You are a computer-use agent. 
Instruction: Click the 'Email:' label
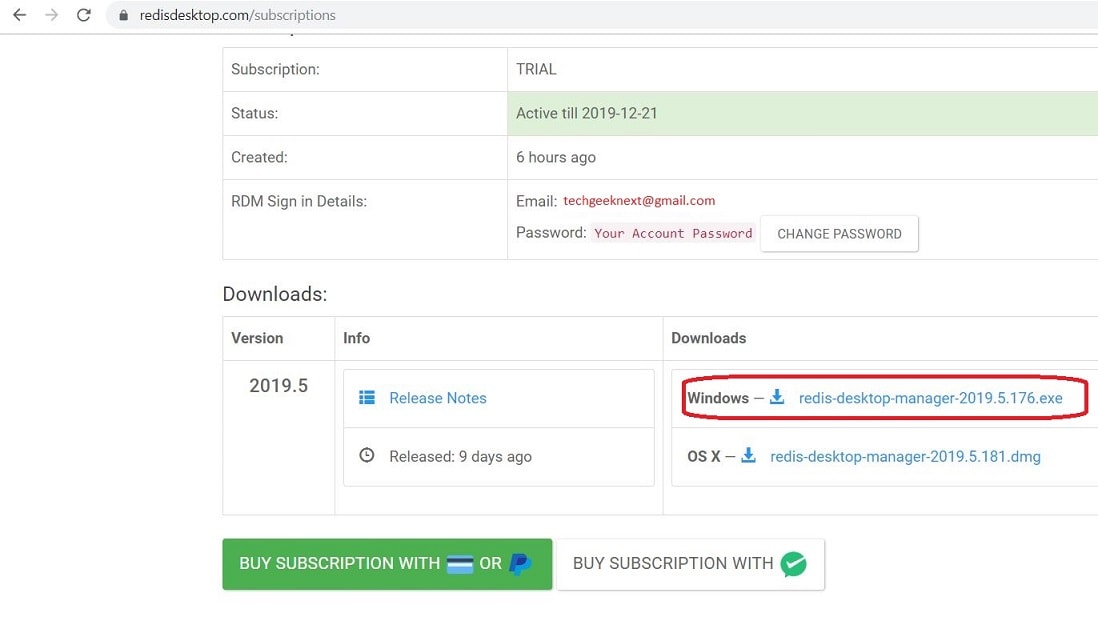(x=536, y=202)
